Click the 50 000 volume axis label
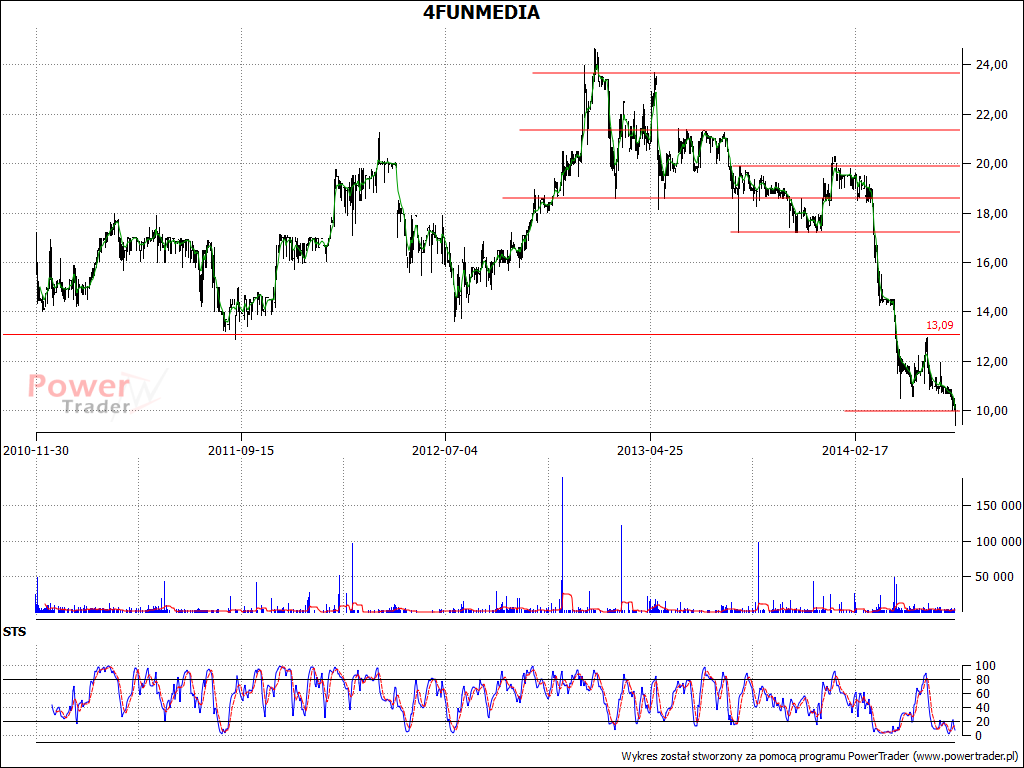The width and height of the screenshot is (1024, 768). (995, 577)
